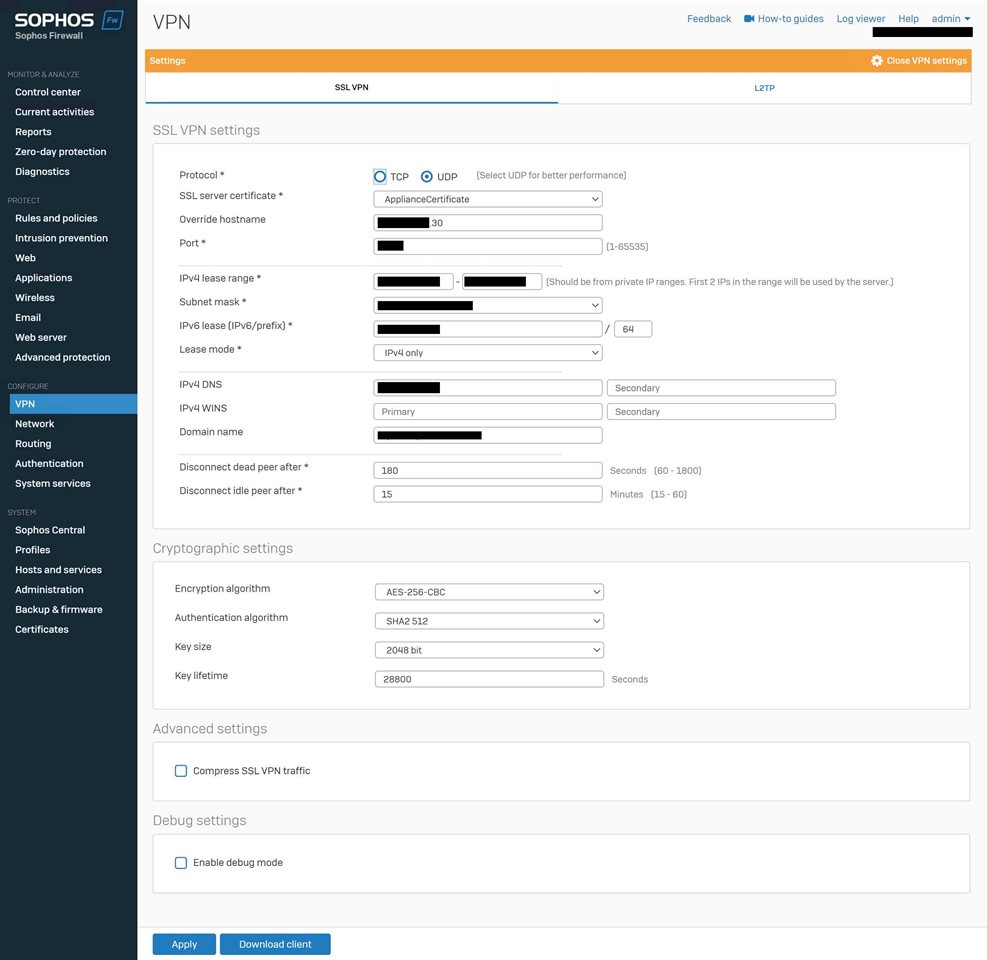Viewport: 987px width, 960px height.
Task: Click the IPv6 lease address field
Action: (488, 329)
